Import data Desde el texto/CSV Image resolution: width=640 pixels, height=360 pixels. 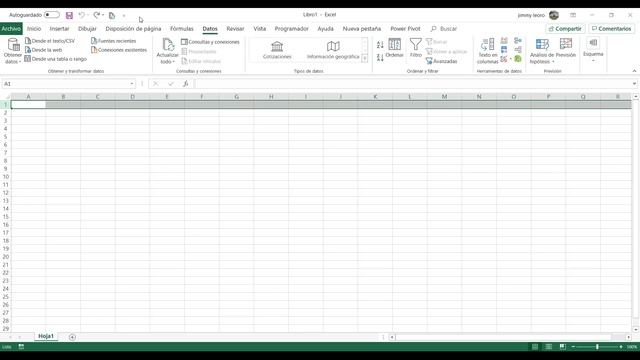50,41
